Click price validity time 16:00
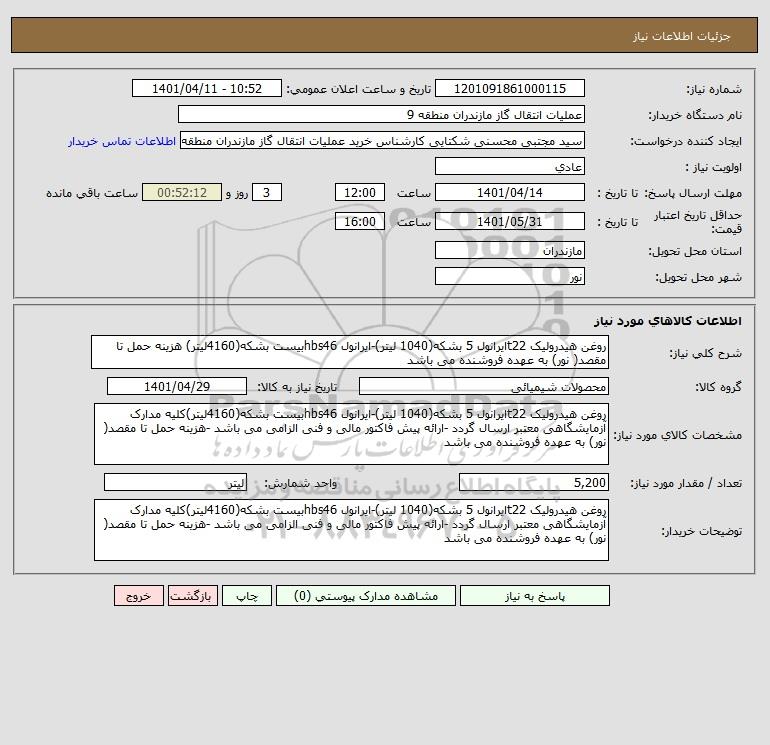 coord(360,221)
